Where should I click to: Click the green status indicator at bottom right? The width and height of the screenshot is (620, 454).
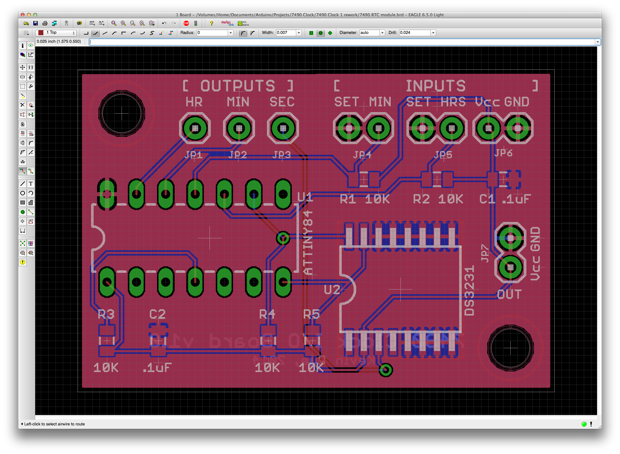point(584,424)
